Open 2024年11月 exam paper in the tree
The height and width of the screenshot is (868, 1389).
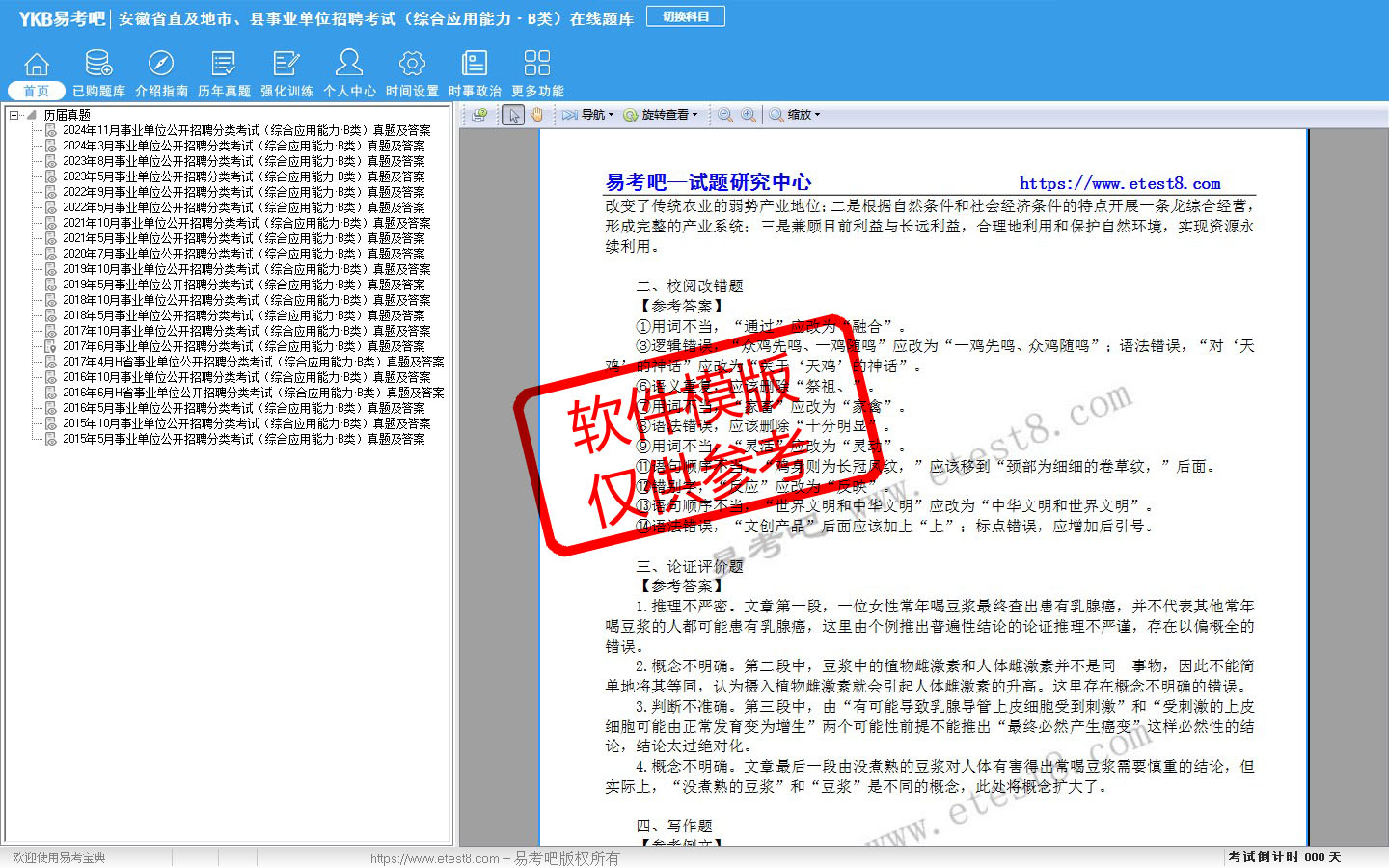246,130
